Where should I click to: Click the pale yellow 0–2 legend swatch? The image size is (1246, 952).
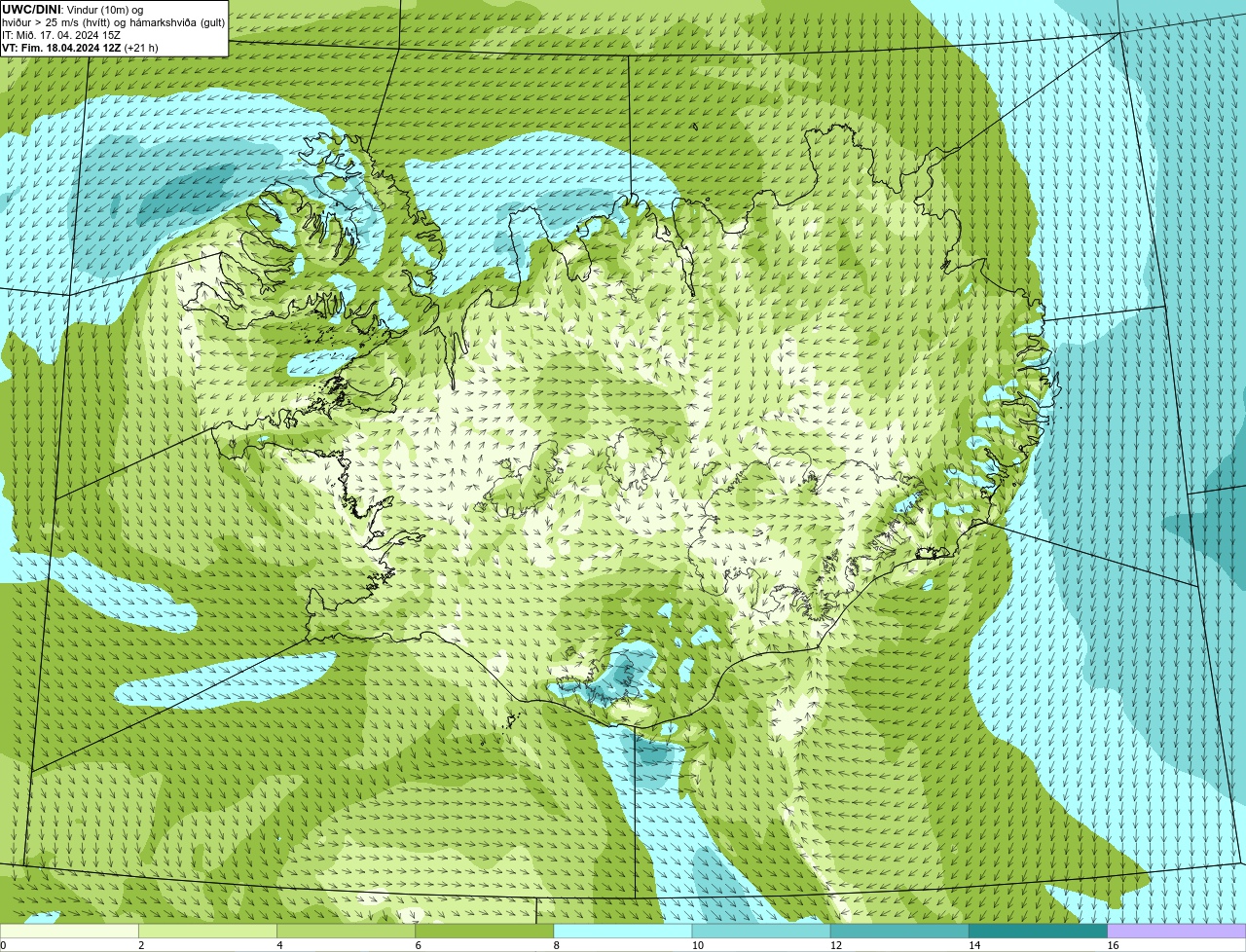(x=70, y=932)
